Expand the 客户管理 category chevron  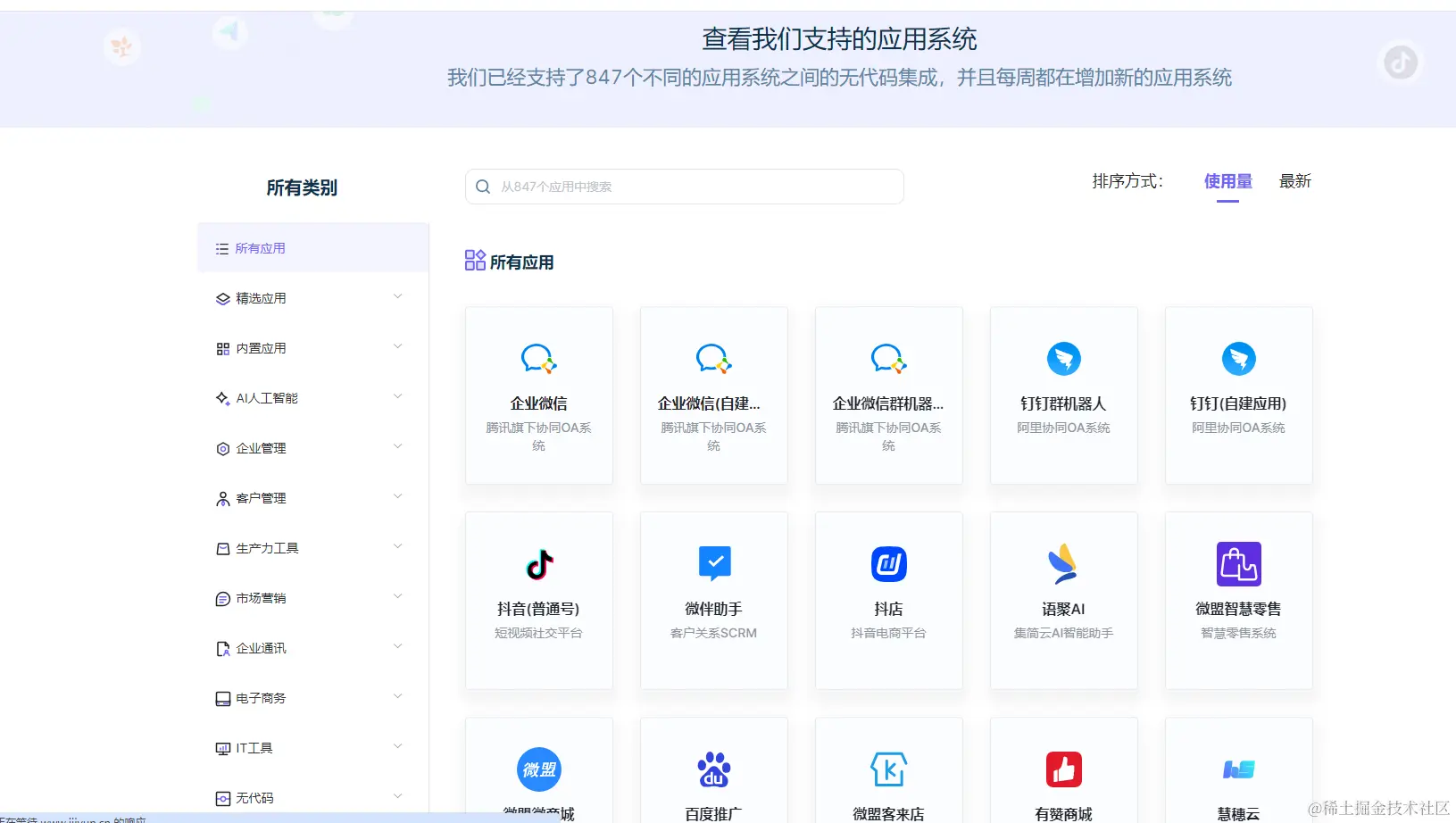[x=398, y=496]
